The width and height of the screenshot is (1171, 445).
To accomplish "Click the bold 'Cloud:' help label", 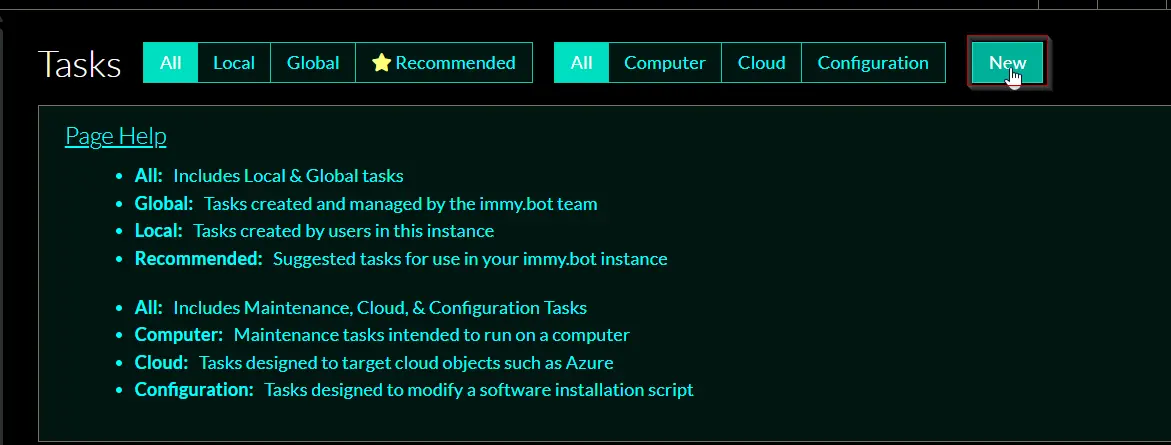I will pos(161,363).
